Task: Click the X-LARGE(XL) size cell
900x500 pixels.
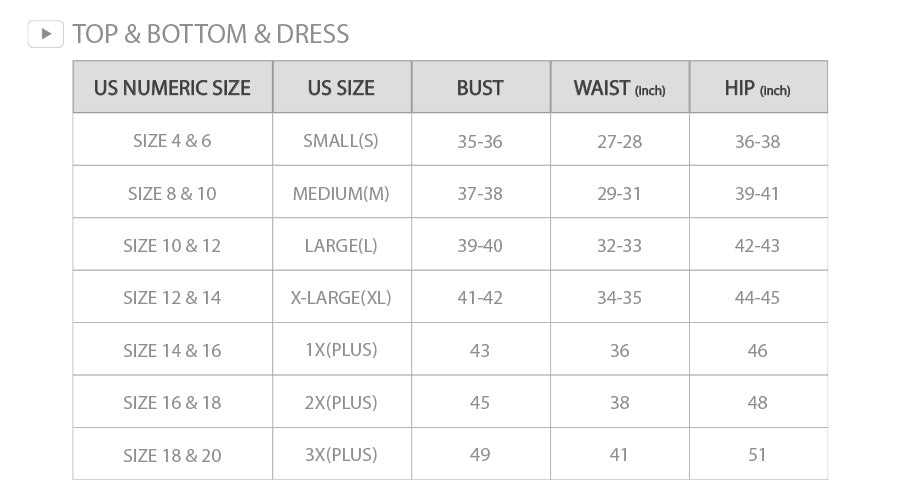Action: tap(341, 298)
